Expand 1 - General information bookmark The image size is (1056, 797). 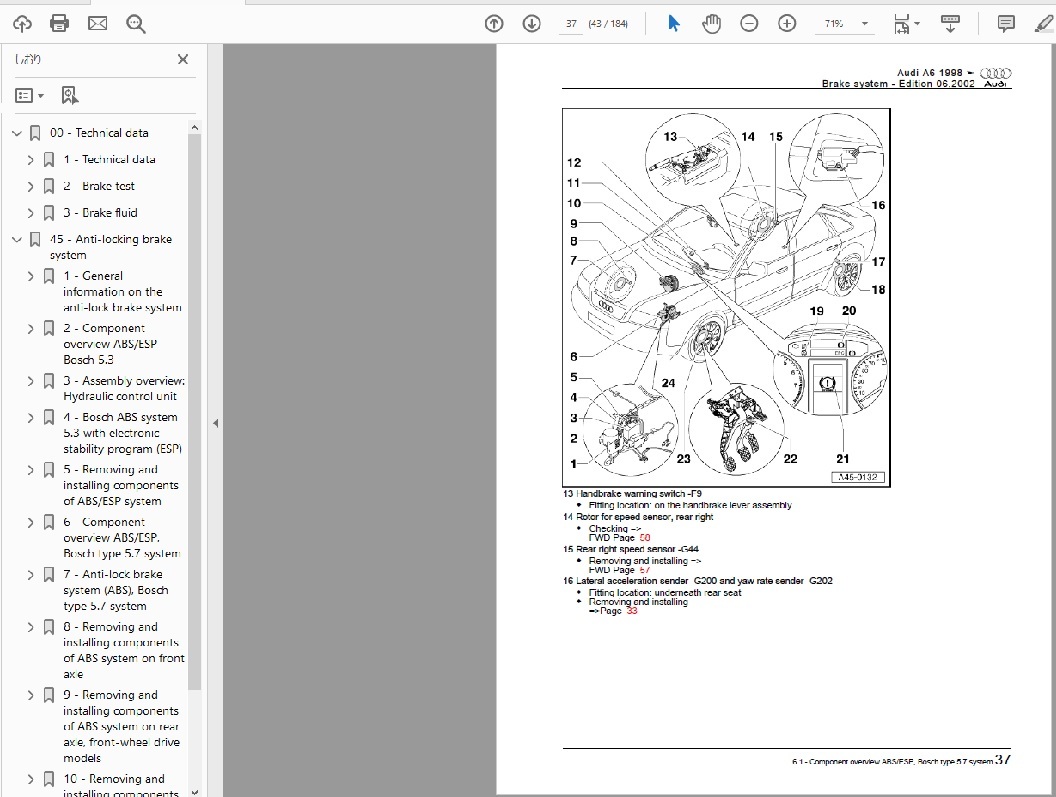point(30,276)
